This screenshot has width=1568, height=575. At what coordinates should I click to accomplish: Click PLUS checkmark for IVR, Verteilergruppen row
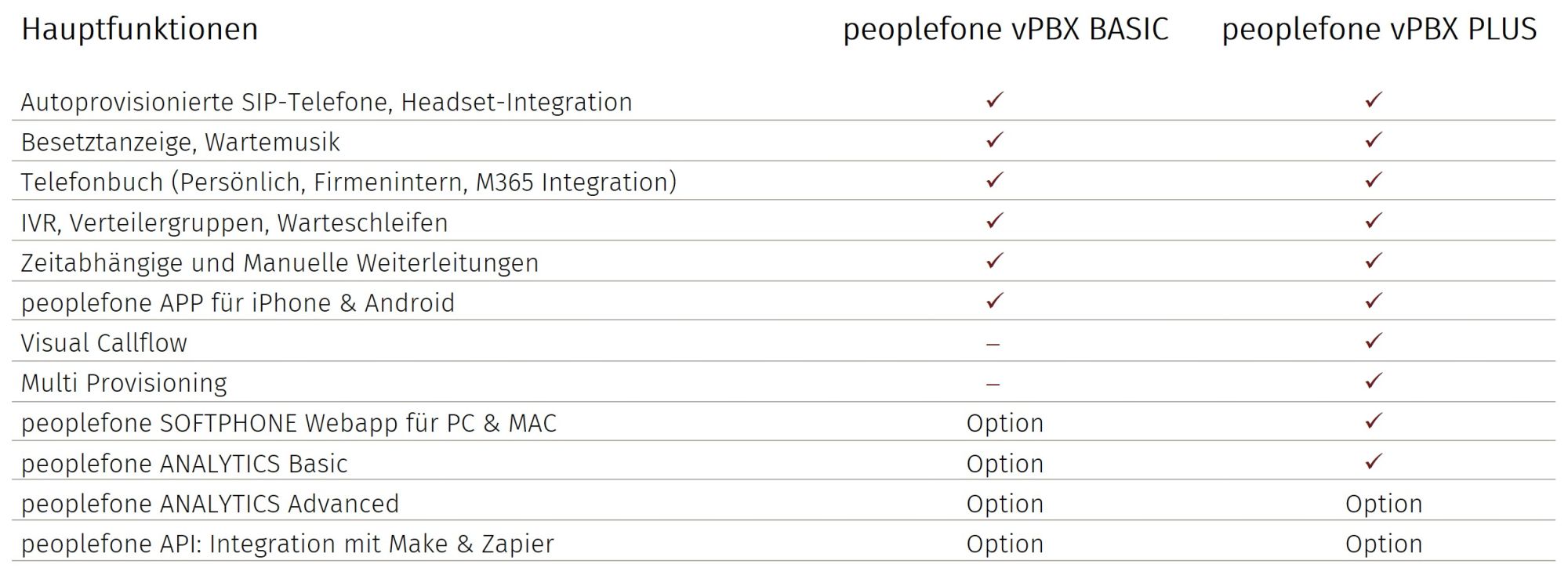1374,221
